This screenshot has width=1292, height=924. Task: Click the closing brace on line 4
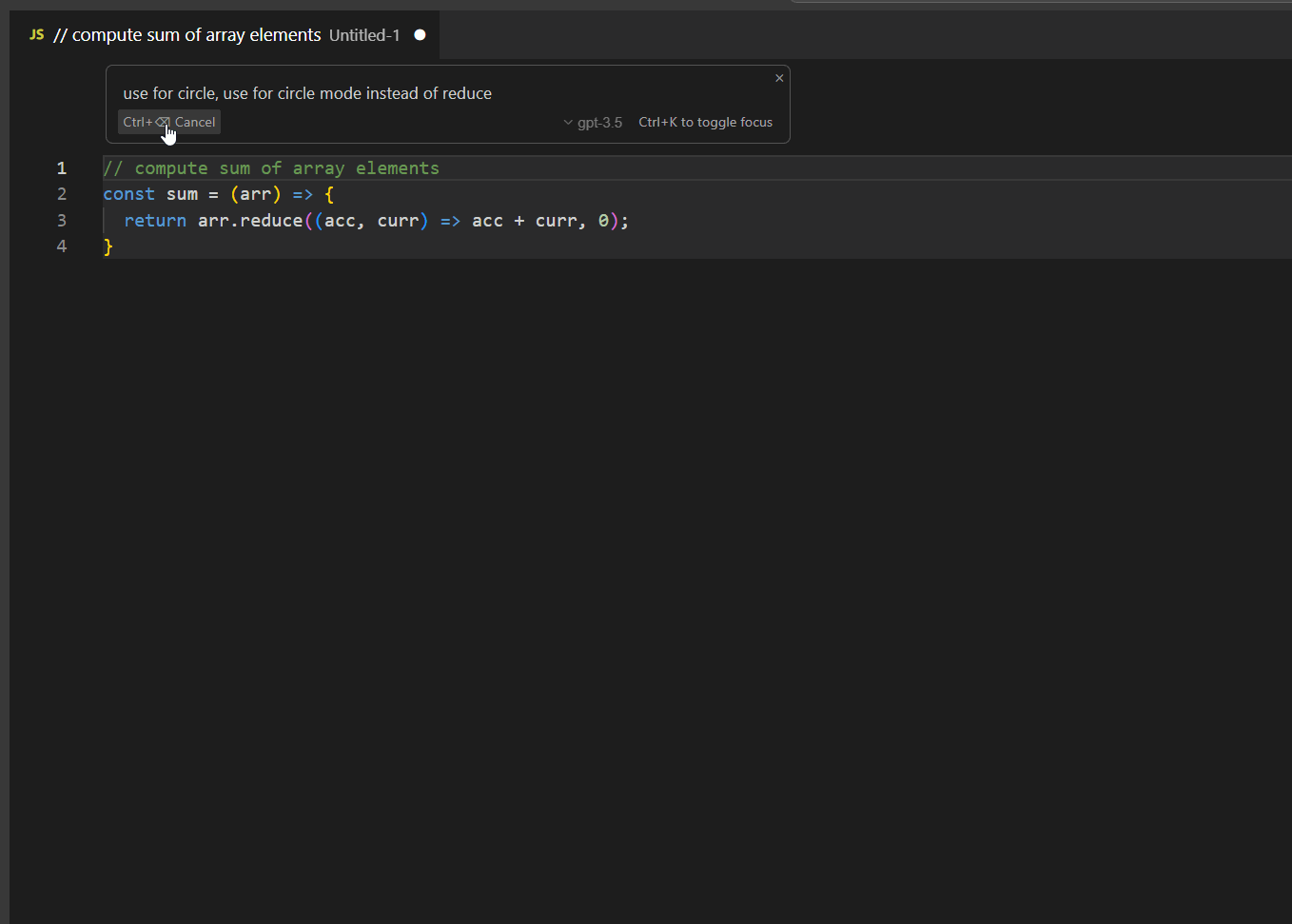107,246
